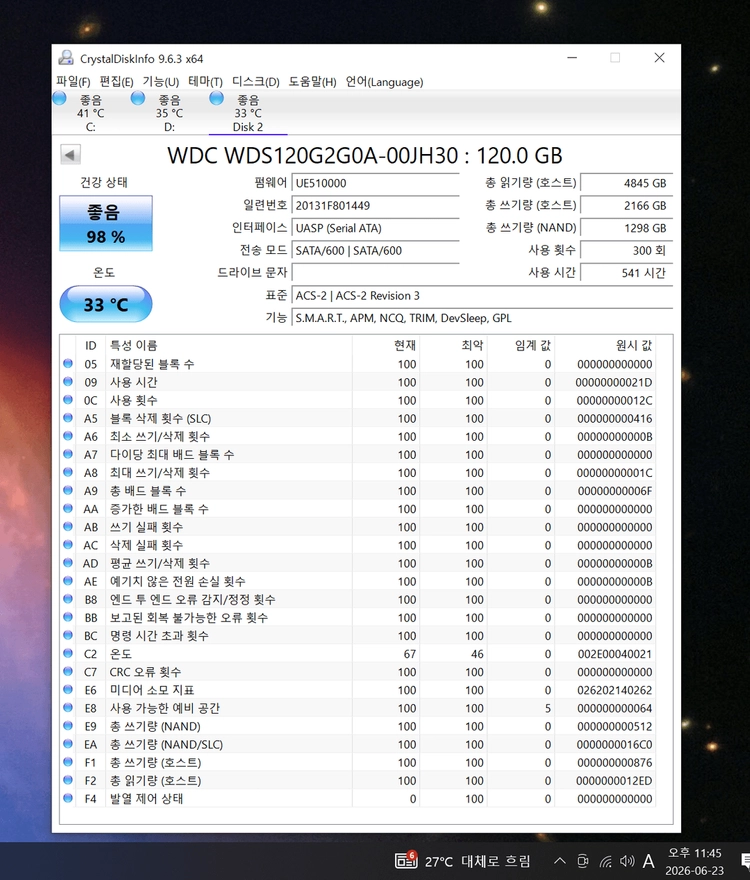Click the input language A indicator
750x880 pixels.
(x=648, y=861)
